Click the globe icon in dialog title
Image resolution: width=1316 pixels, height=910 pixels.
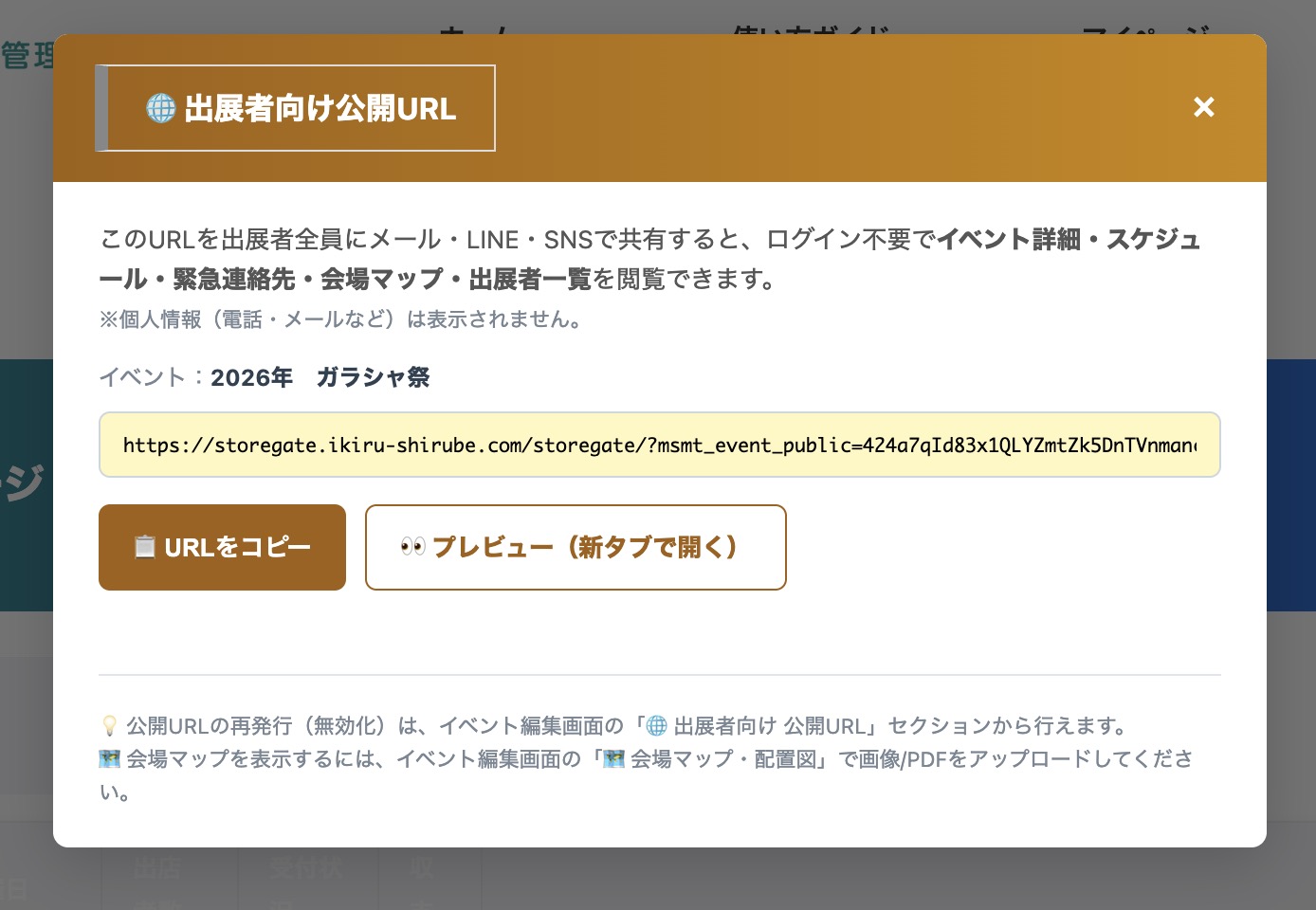point(161,108)
